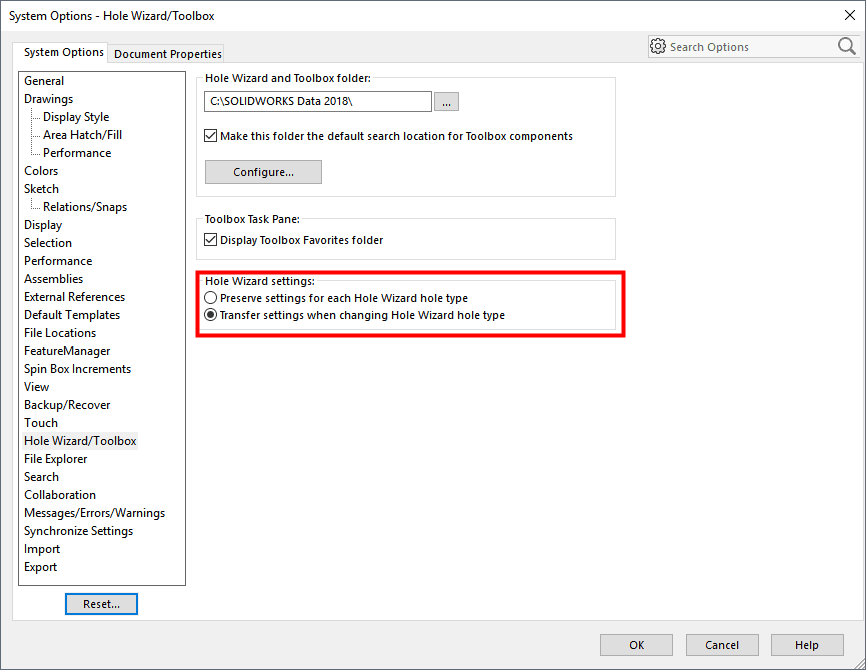Close the System Options dialog

click(x=850, y=15)
